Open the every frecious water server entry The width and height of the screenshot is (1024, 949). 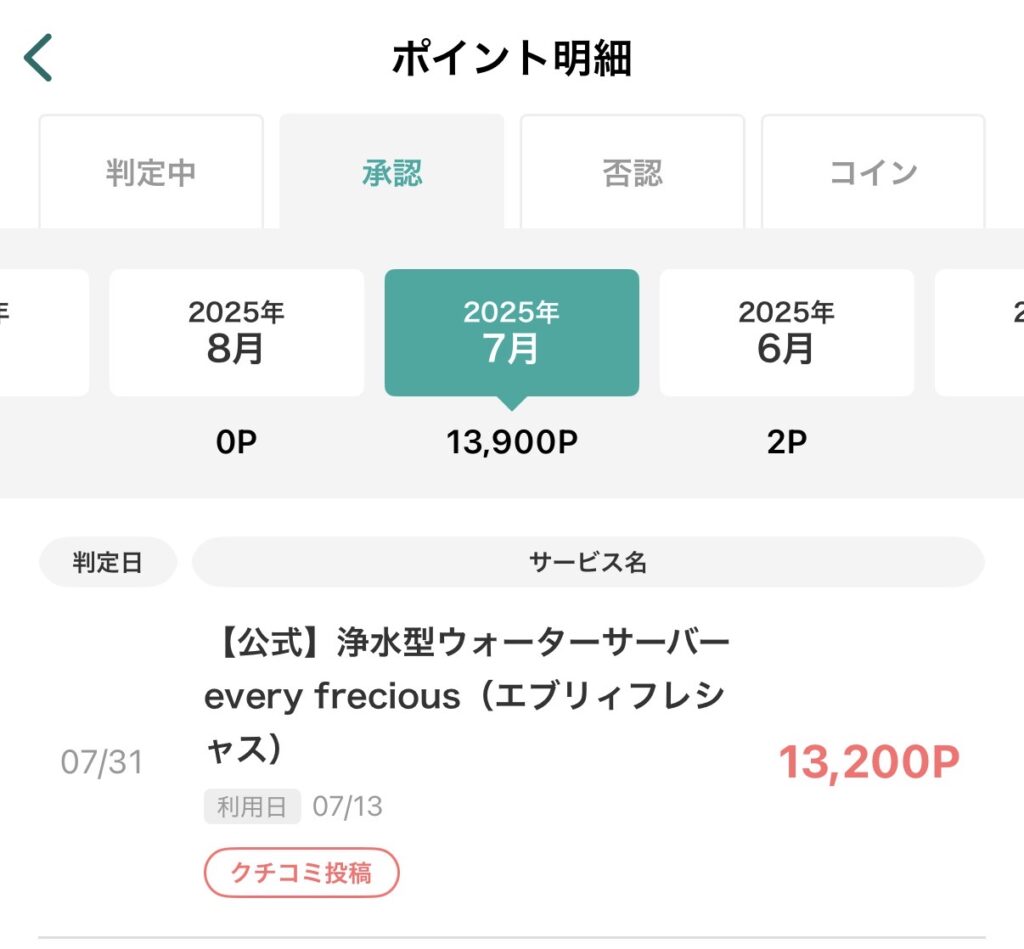coord(467,694)
